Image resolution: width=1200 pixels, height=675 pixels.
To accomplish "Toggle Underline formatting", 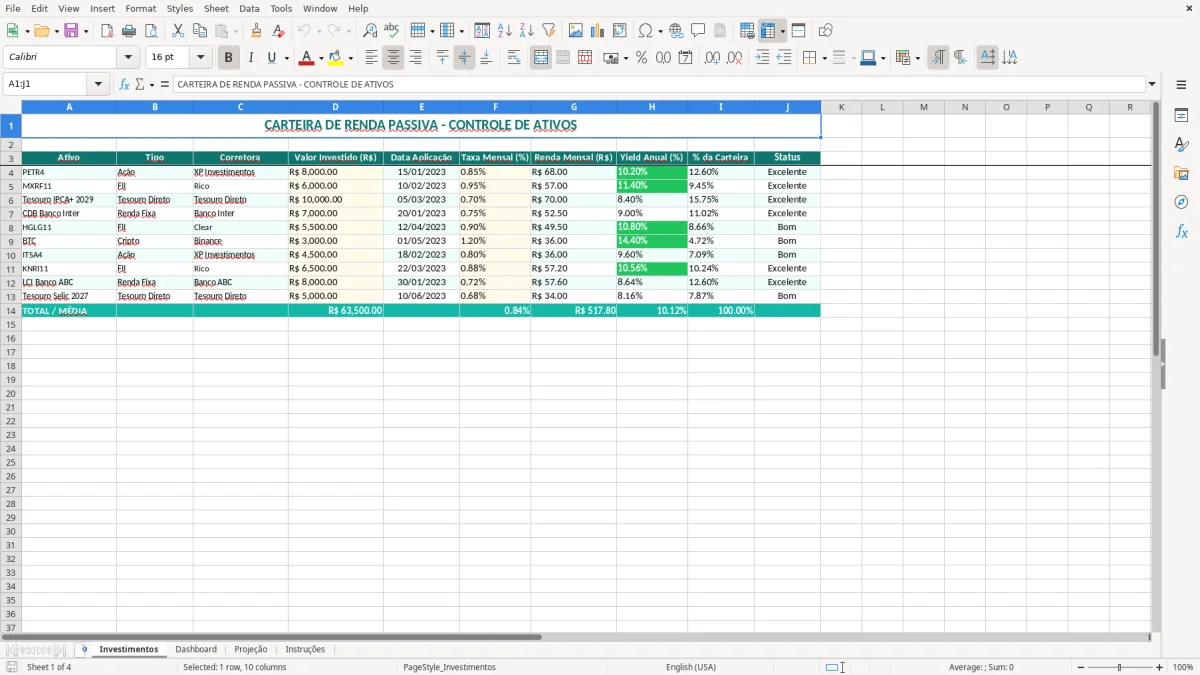I will pyautogui.click(x=271, y=58).
